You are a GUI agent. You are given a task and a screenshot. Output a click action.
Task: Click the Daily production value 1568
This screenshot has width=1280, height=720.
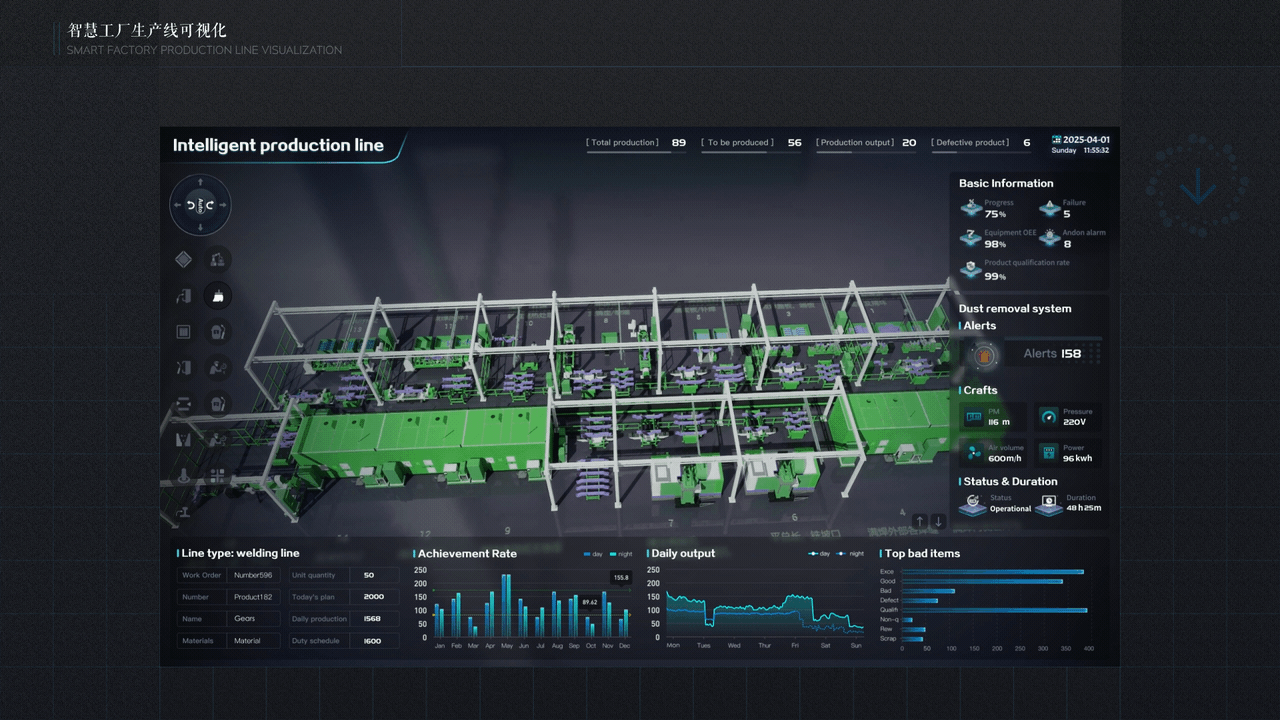(x=373, y=619)
